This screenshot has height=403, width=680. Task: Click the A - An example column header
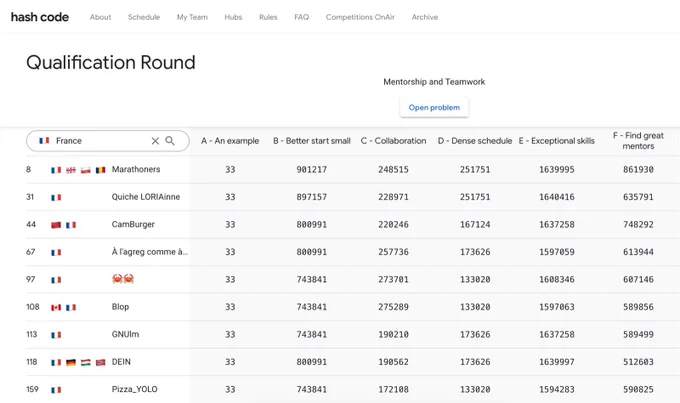(x=230, y=141)
